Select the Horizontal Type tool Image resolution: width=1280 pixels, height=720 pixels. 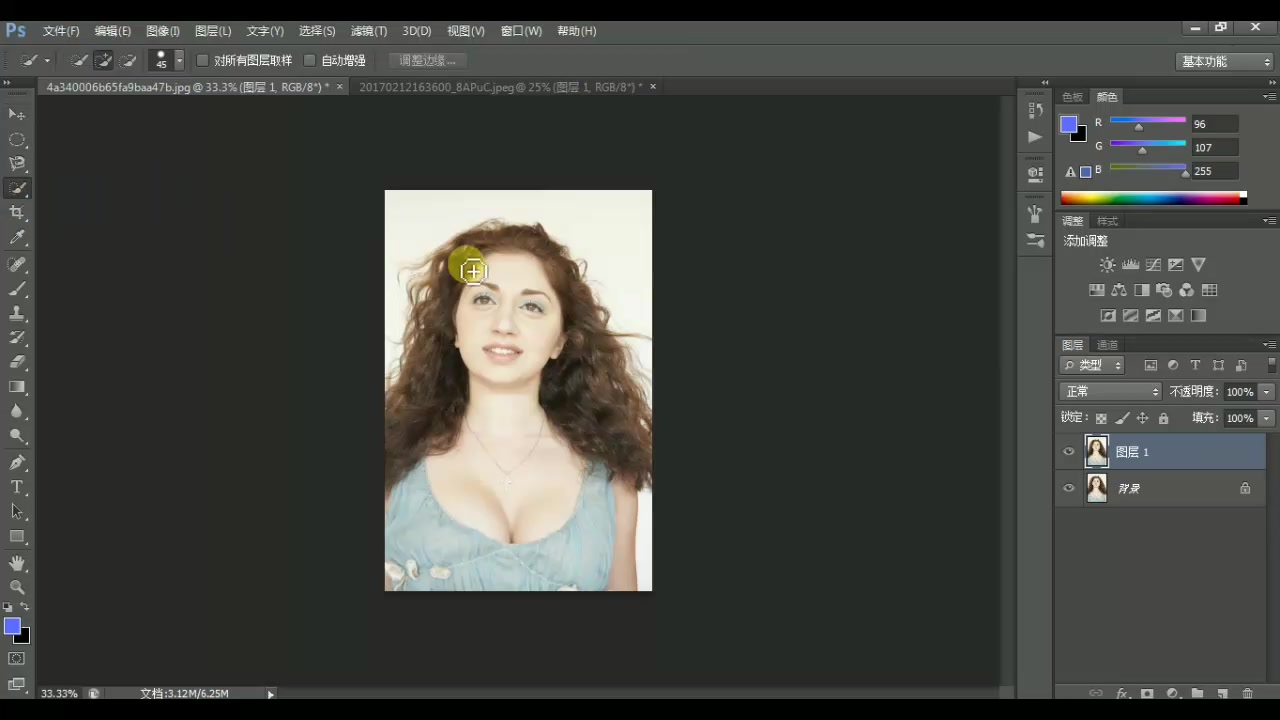tap(17, 487)
